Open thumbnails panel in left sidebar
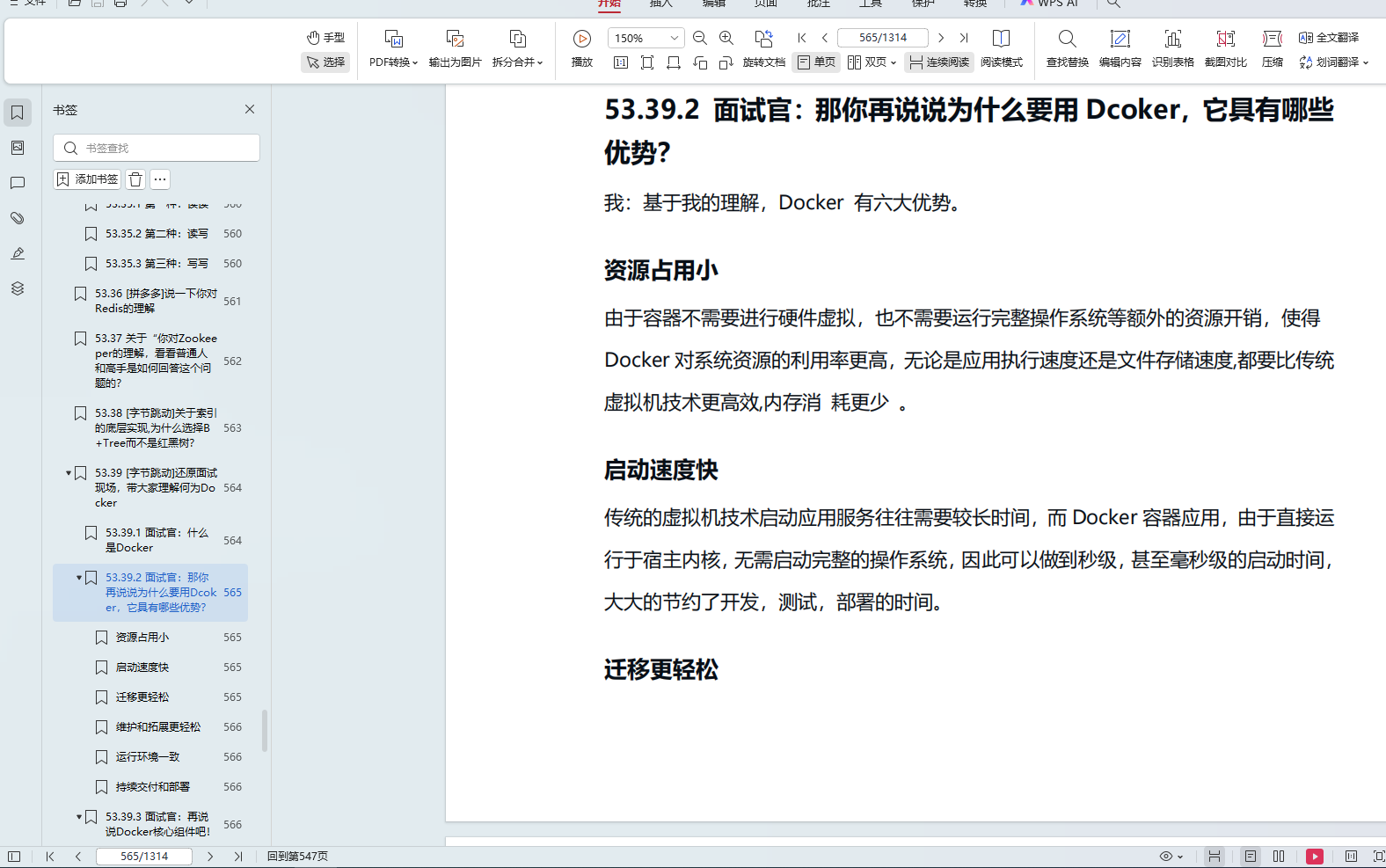Screen dimensions: 1386x868 click(18, 148)
